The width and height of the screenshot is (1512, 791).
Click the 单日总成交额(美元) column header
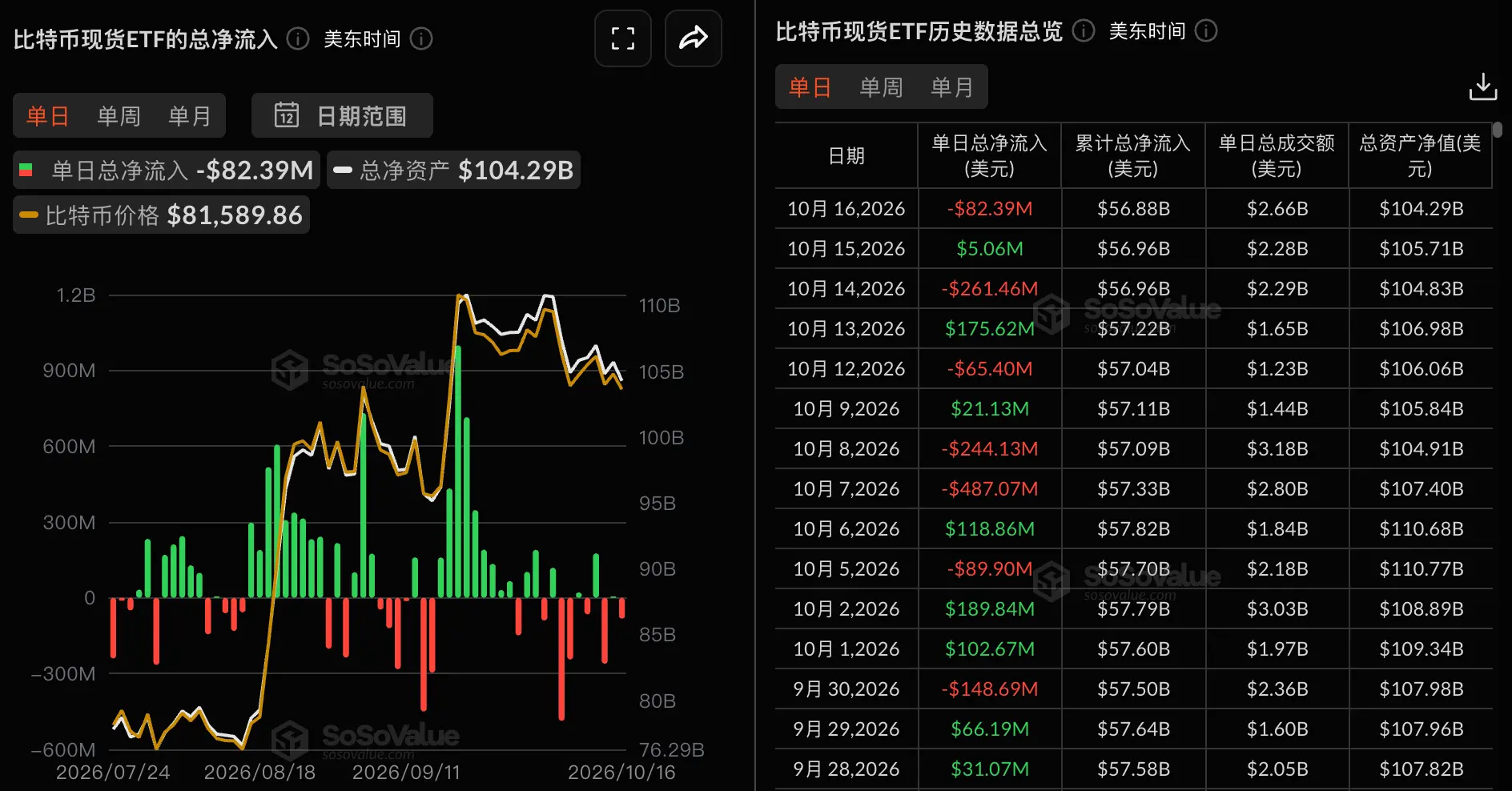pyautogui.click(x=1277, y=155)
